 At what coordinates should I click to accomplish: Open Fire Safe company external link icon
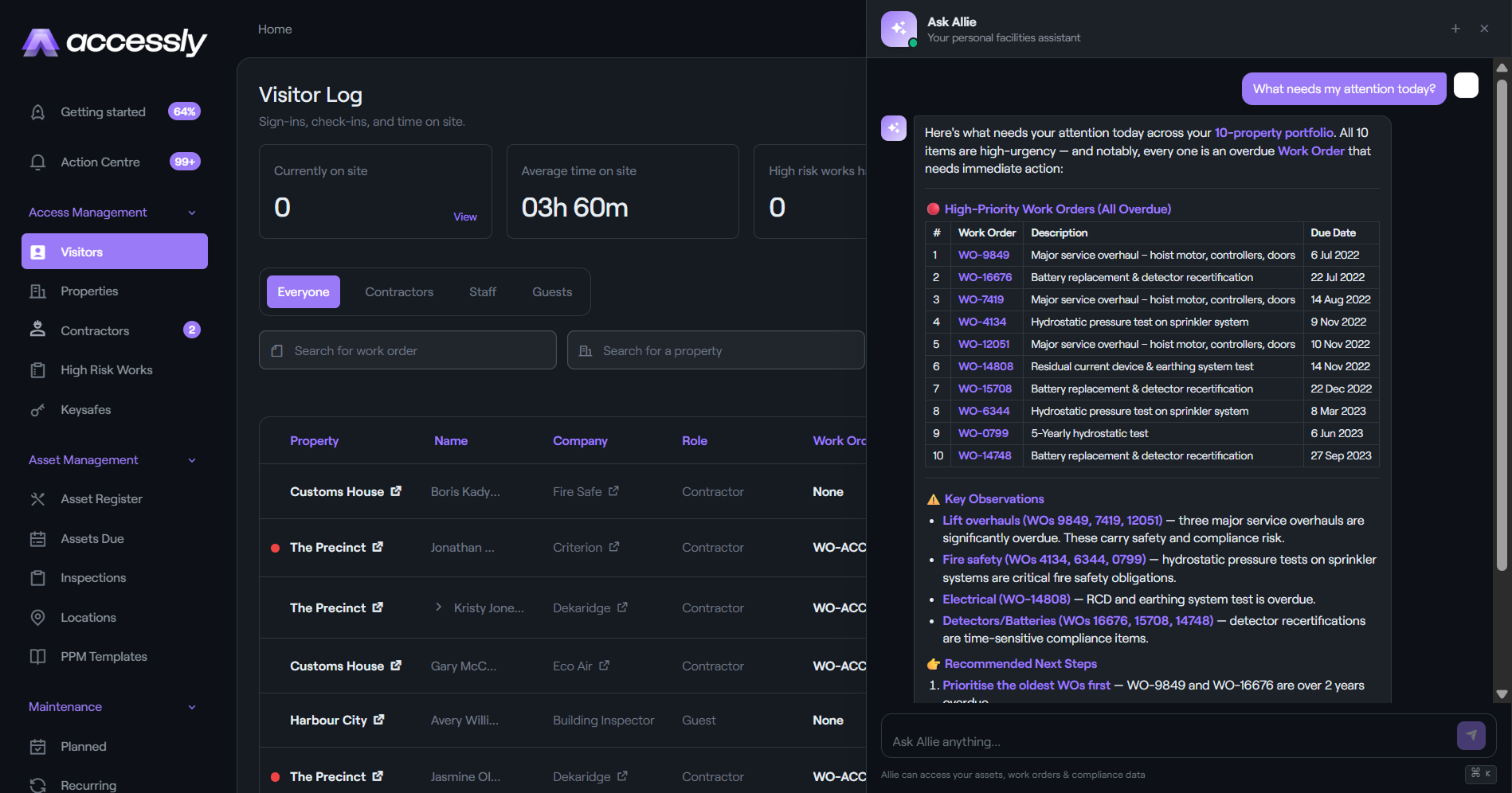tap(613, 491)
